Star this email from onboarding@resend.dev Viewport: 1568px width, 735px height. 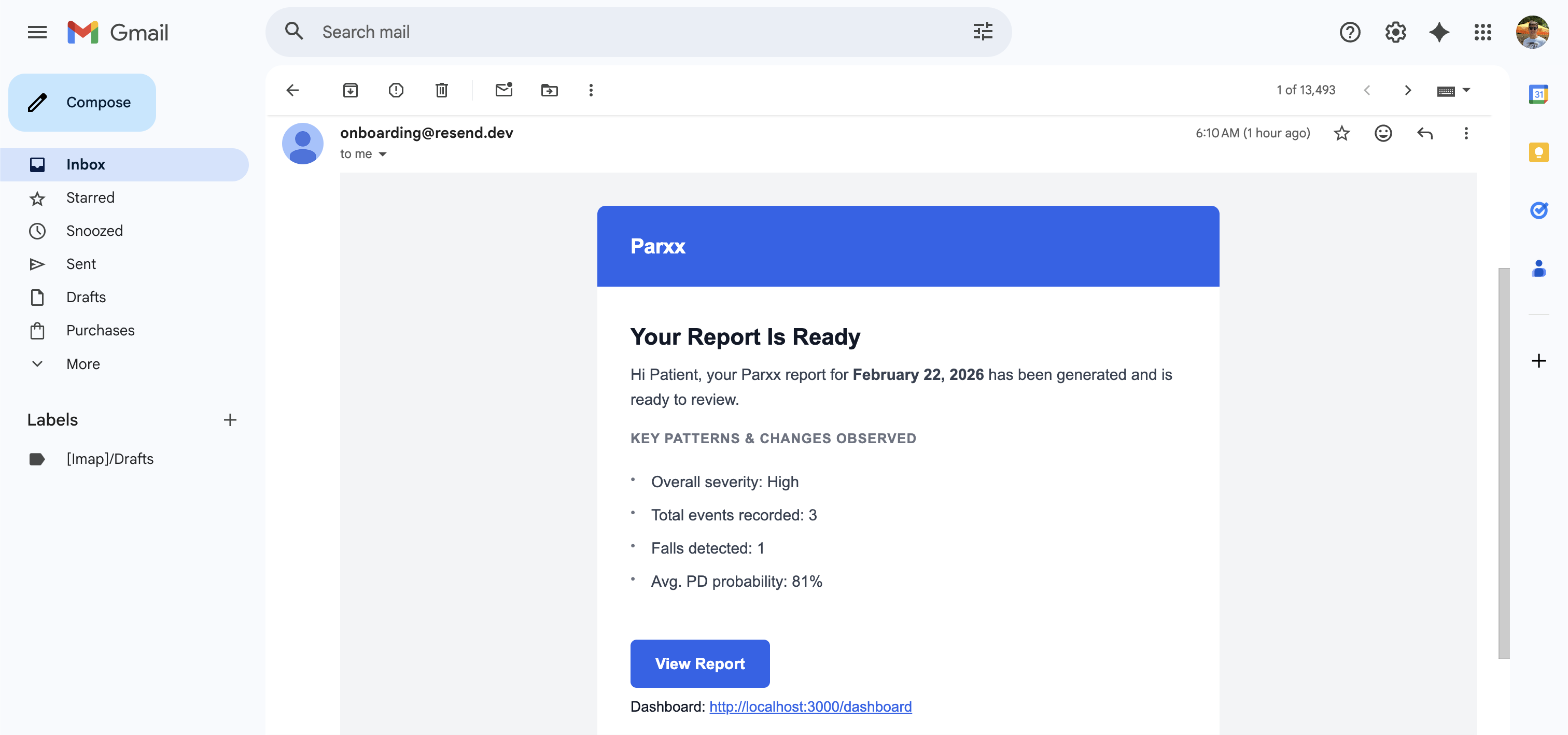(x=1341, y=133)
